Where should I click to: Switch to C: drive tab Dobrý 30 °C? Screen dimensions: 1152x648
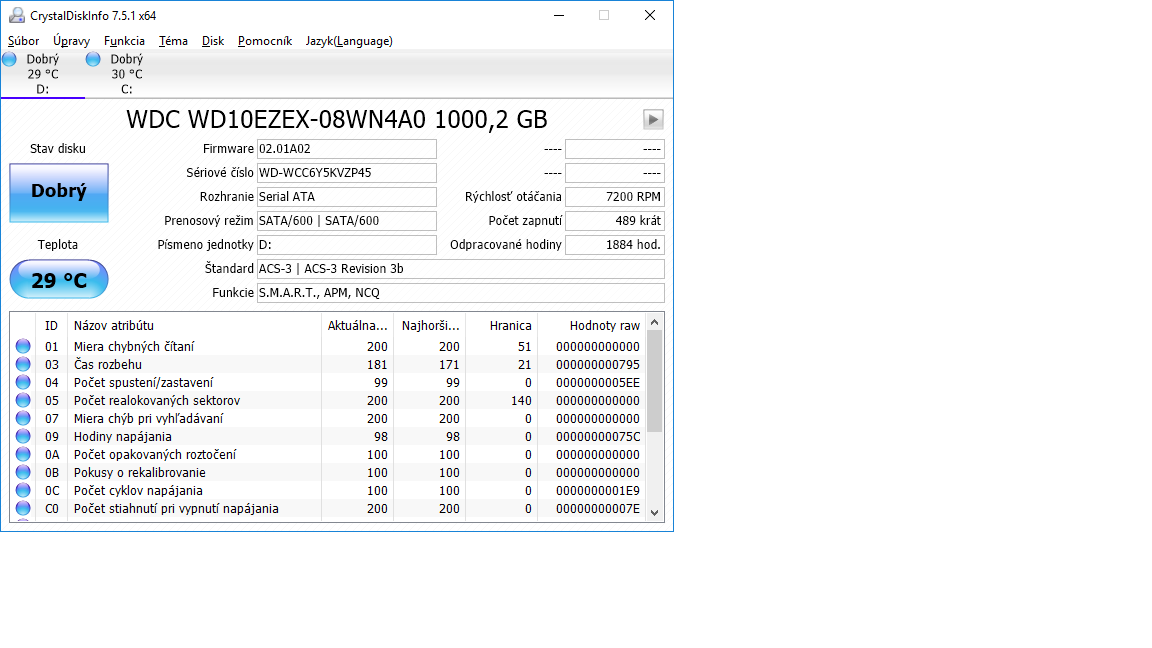point(126,73)
